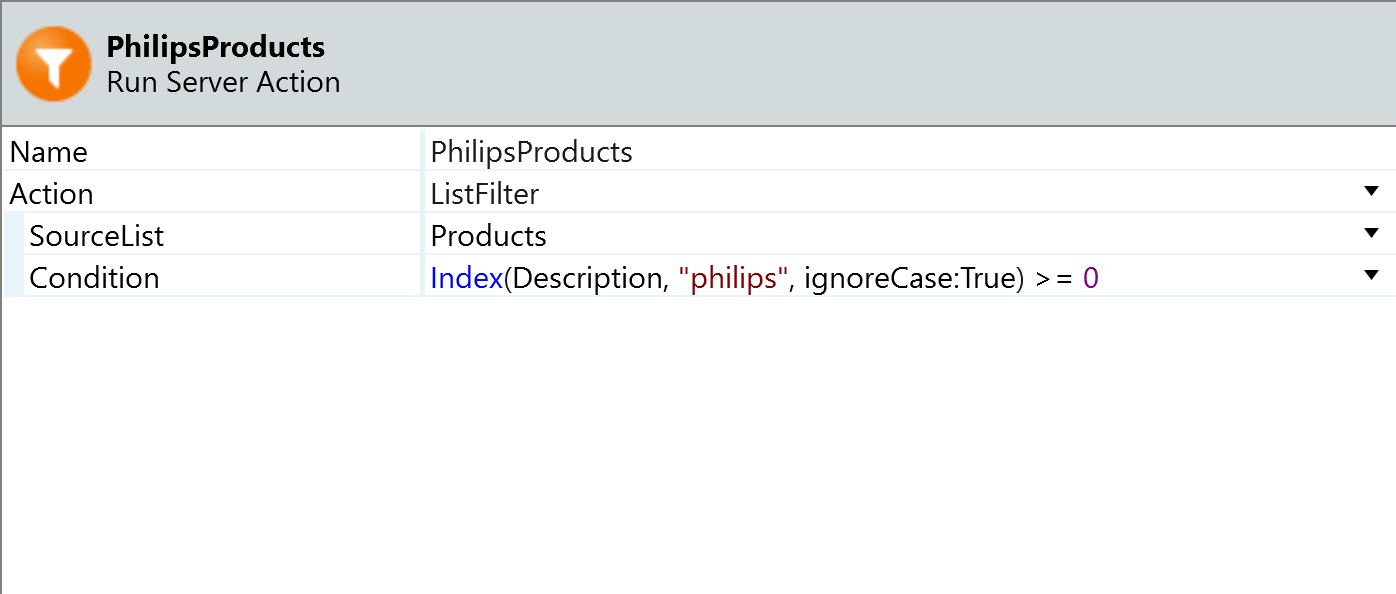Viewport: 1396px width, 594px height.
Task: Expand the SourceList dropdown arrow
Action: 1371,234
